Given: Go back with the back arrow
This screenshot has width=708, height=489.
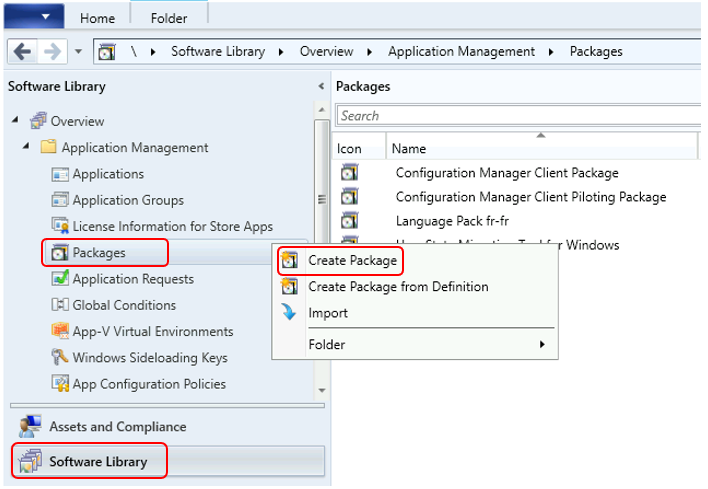Looking at the screenshot, I should (x=22, y=51).
